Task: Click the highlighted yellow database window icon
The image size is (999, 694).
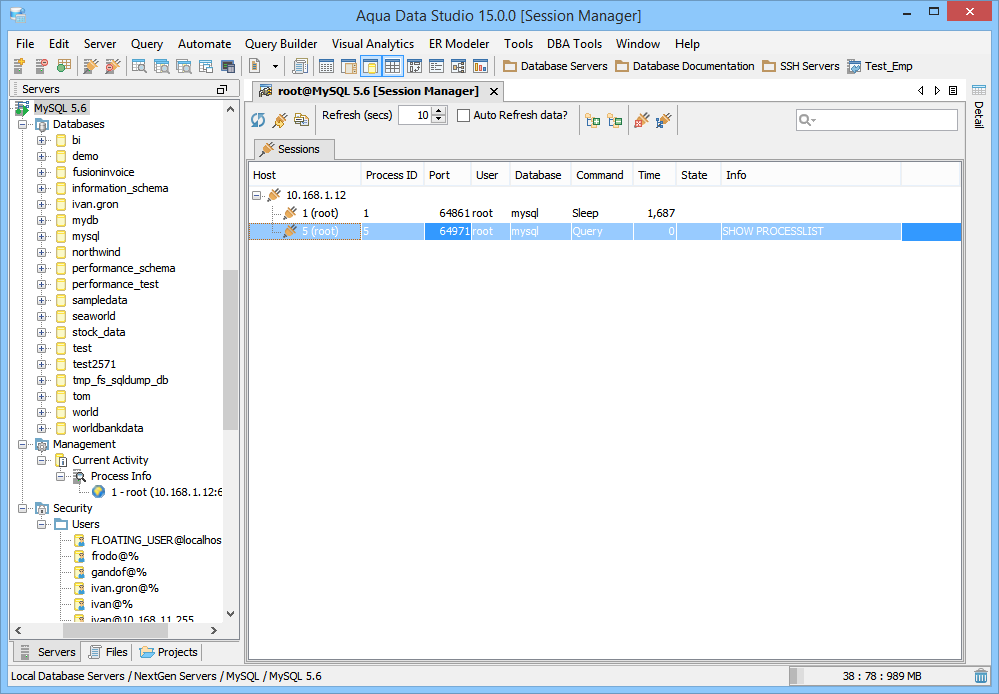Action: point(370,66)
